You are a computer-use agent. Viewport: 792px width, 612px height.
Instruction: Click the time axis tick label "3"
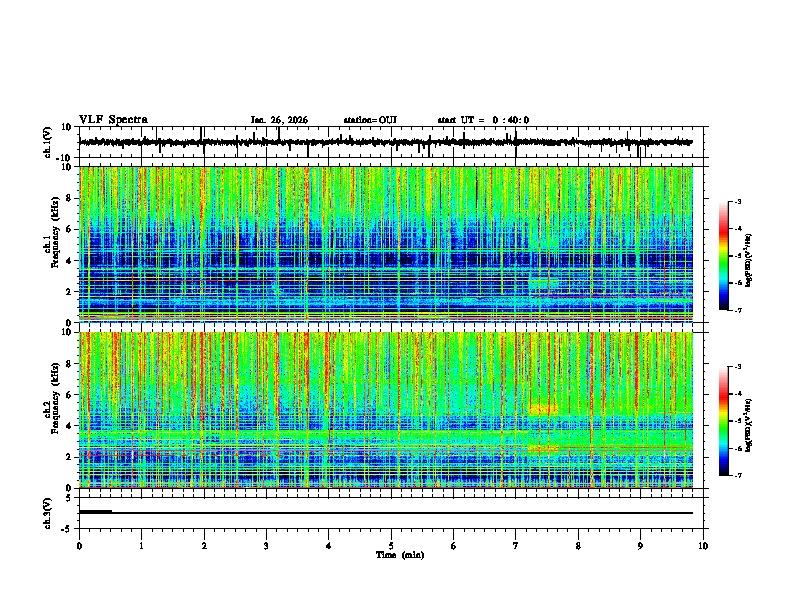tap(266, 546)
